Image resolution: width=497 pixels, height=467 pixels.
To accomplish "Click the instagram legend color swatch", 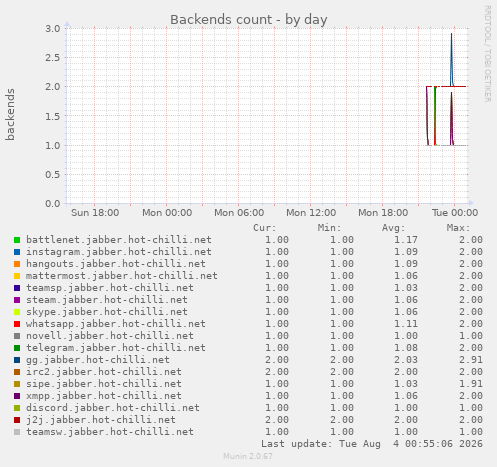I will (x=17, y=252).
